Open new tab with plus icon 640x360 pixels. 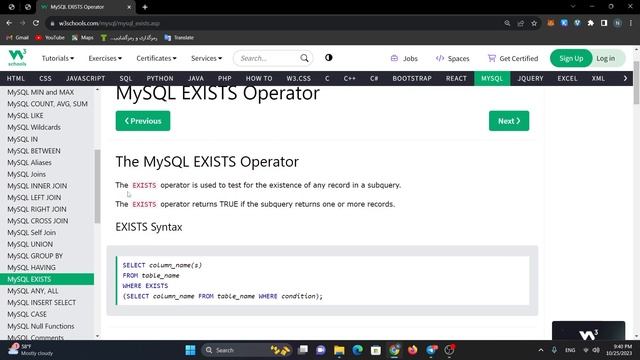click(145, 7)
